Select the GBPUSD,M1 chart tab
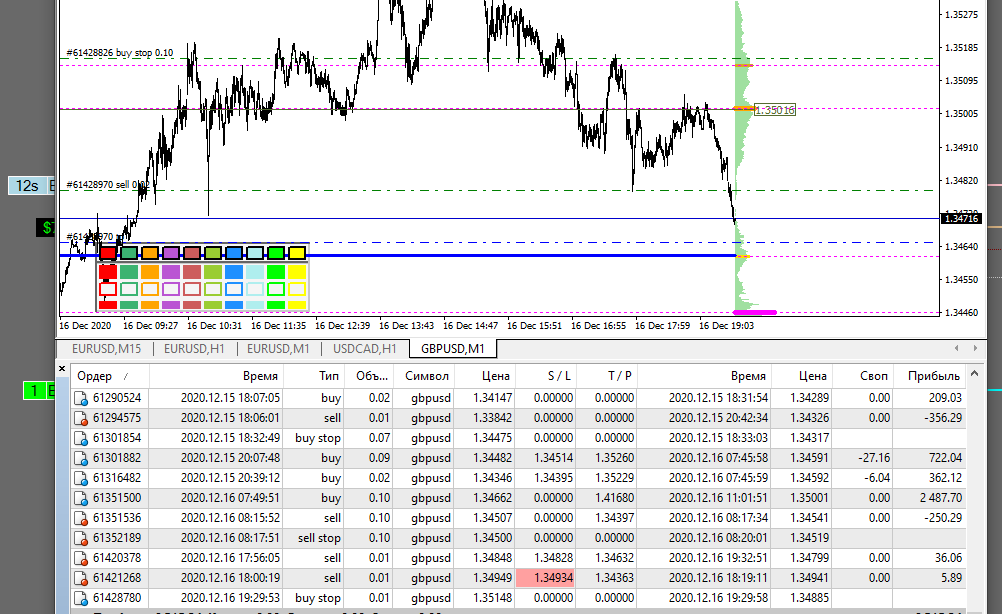Screen dimensions: 1002x614 (x=452, y=349)
